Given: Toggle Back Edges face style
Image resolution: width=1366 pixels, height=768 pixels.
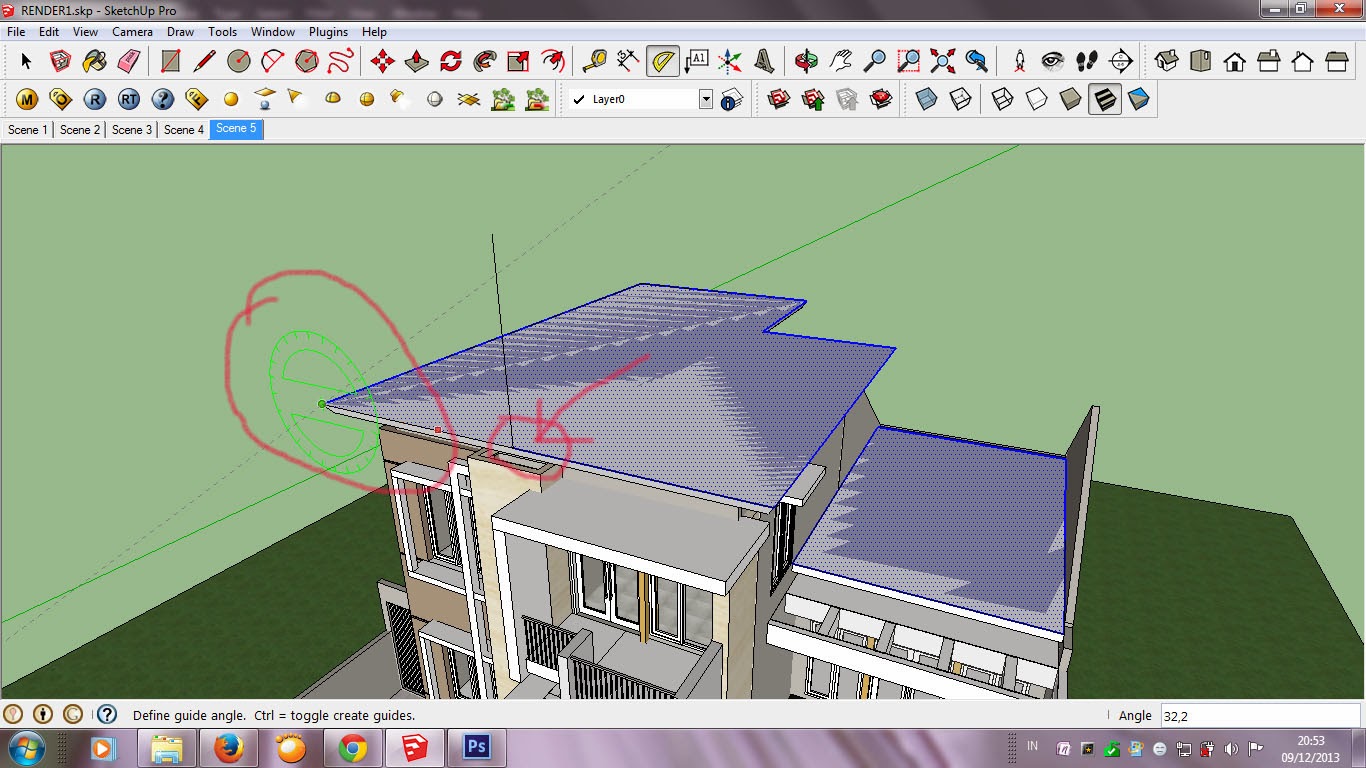Looking at the screenshot, I should click(960, 99).
